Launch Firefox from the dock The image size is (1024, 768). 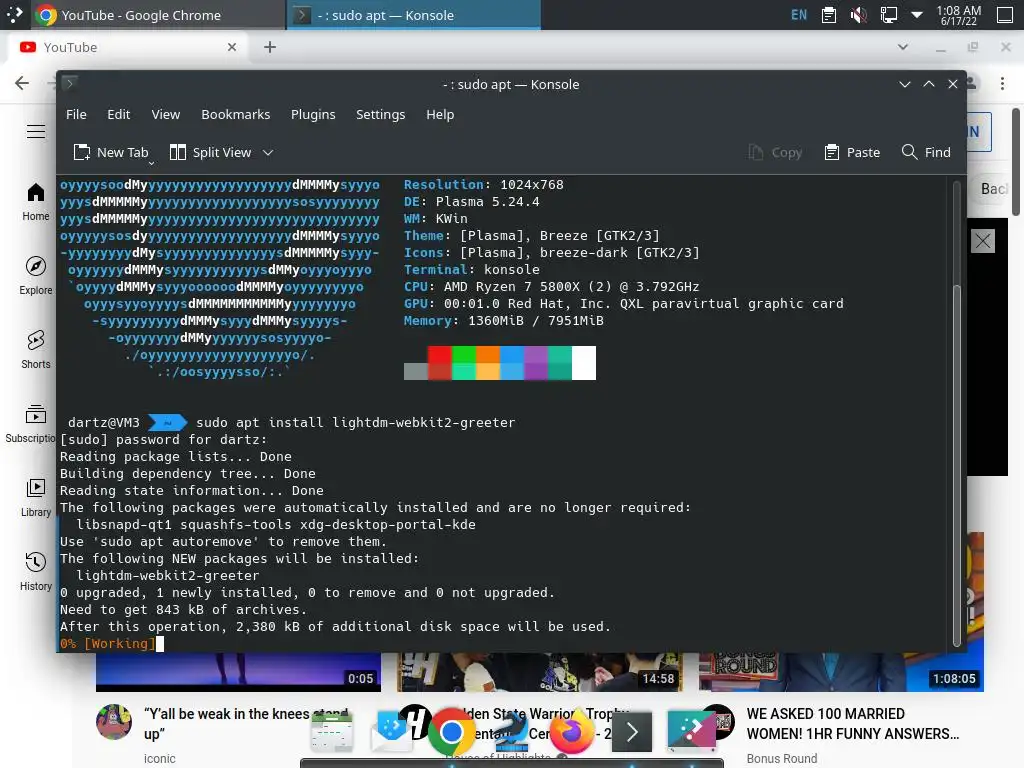pos(571,731)
